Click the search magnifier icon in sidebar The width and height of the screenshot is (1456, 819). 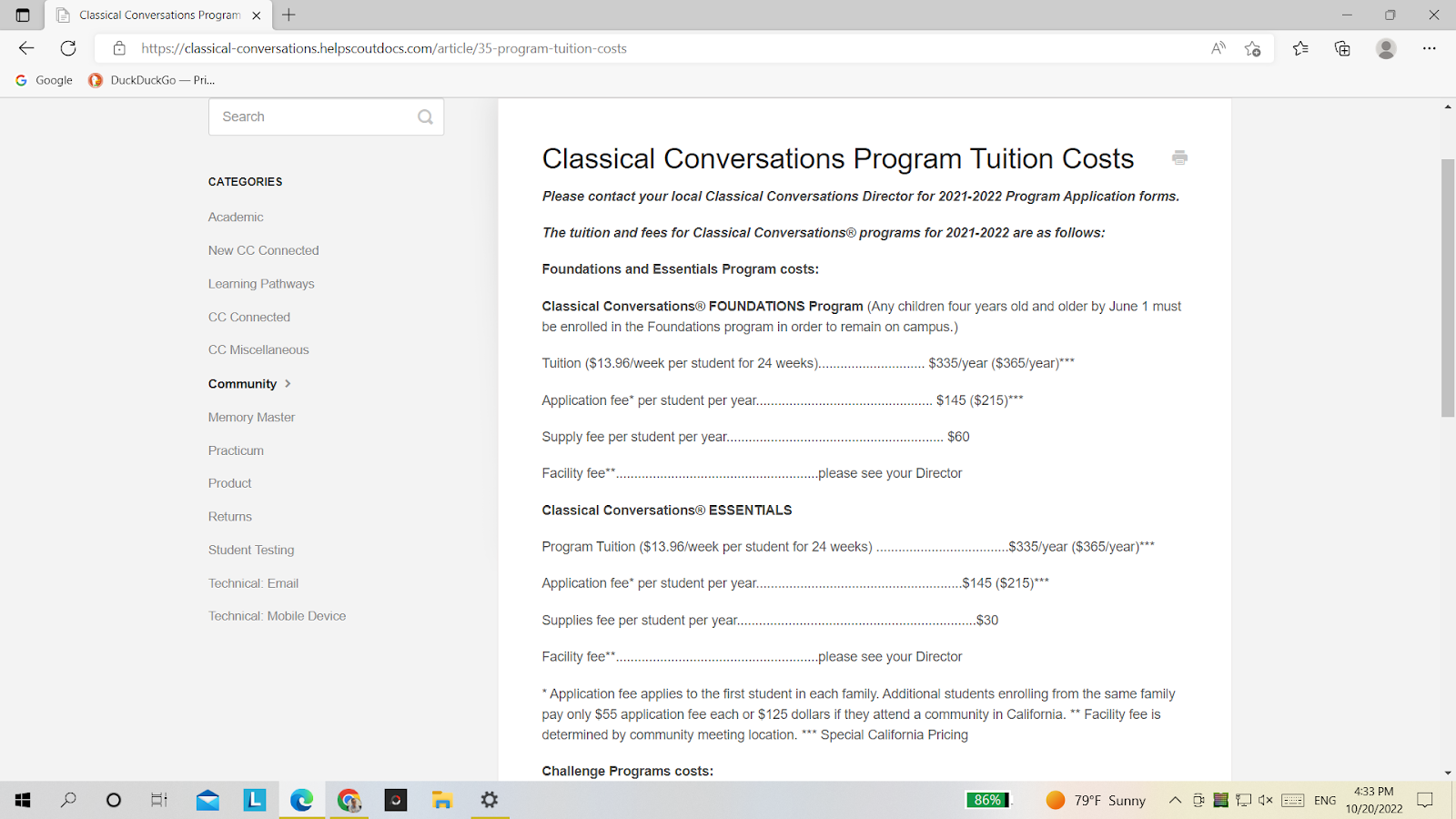point(425,116)
